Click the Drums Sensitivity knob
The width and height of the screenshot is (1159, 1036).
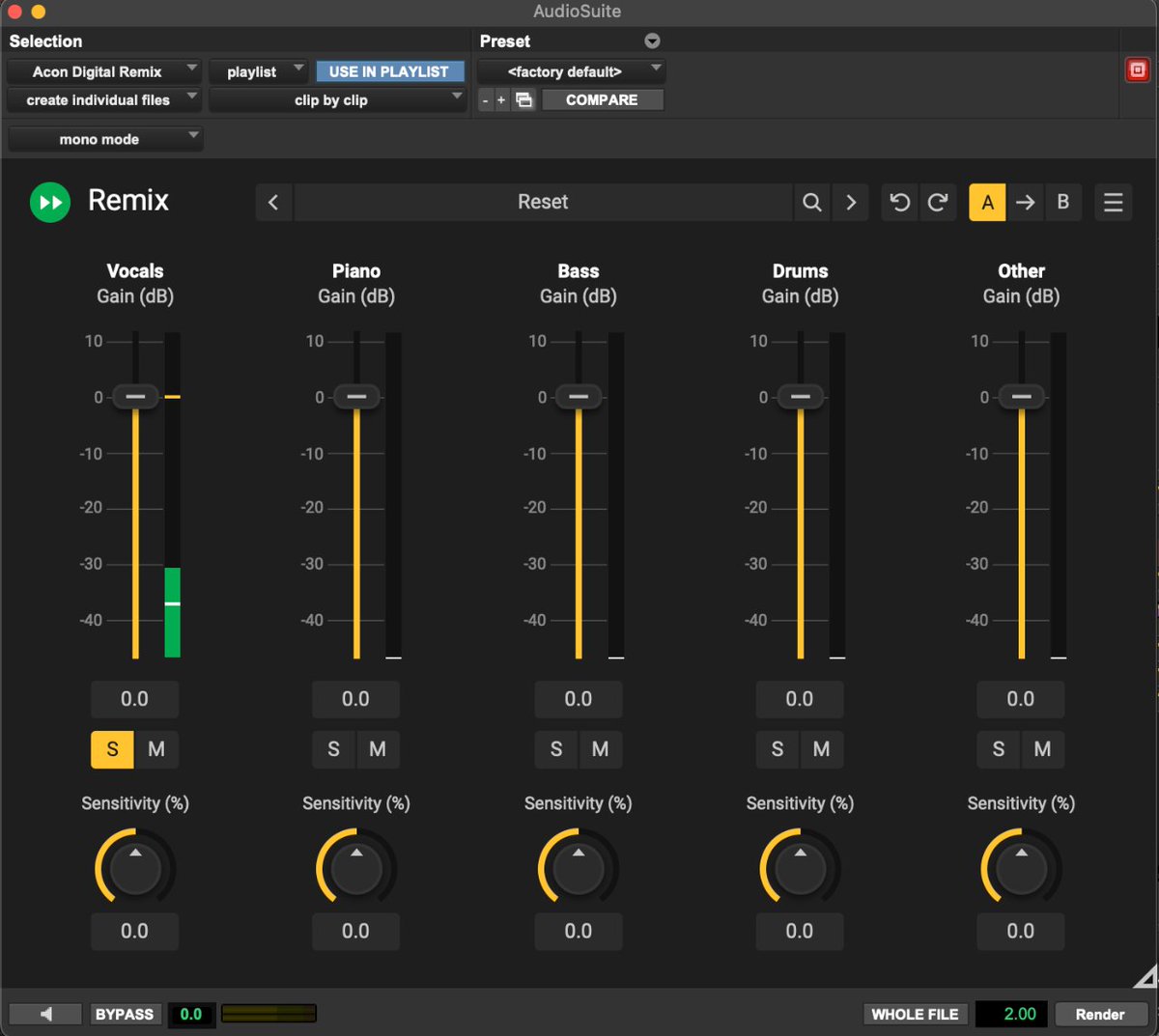[x=800, y=868]
